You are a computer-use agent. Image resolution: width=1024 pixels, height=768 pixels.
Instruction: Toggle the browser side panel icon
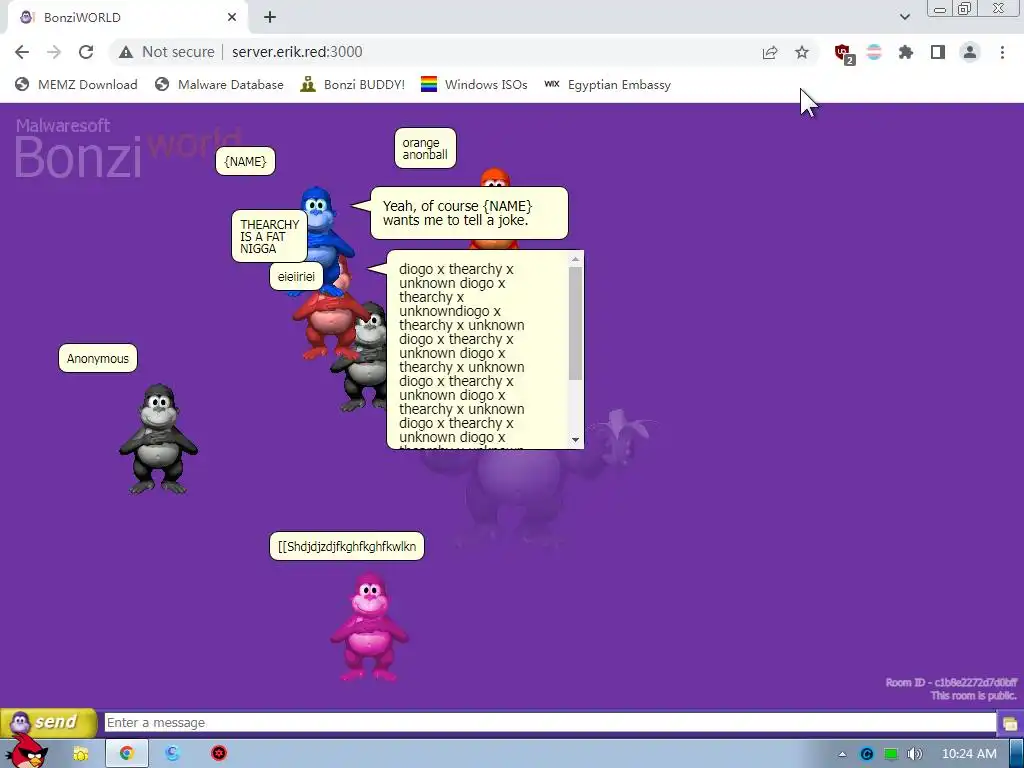pos(938,52)
